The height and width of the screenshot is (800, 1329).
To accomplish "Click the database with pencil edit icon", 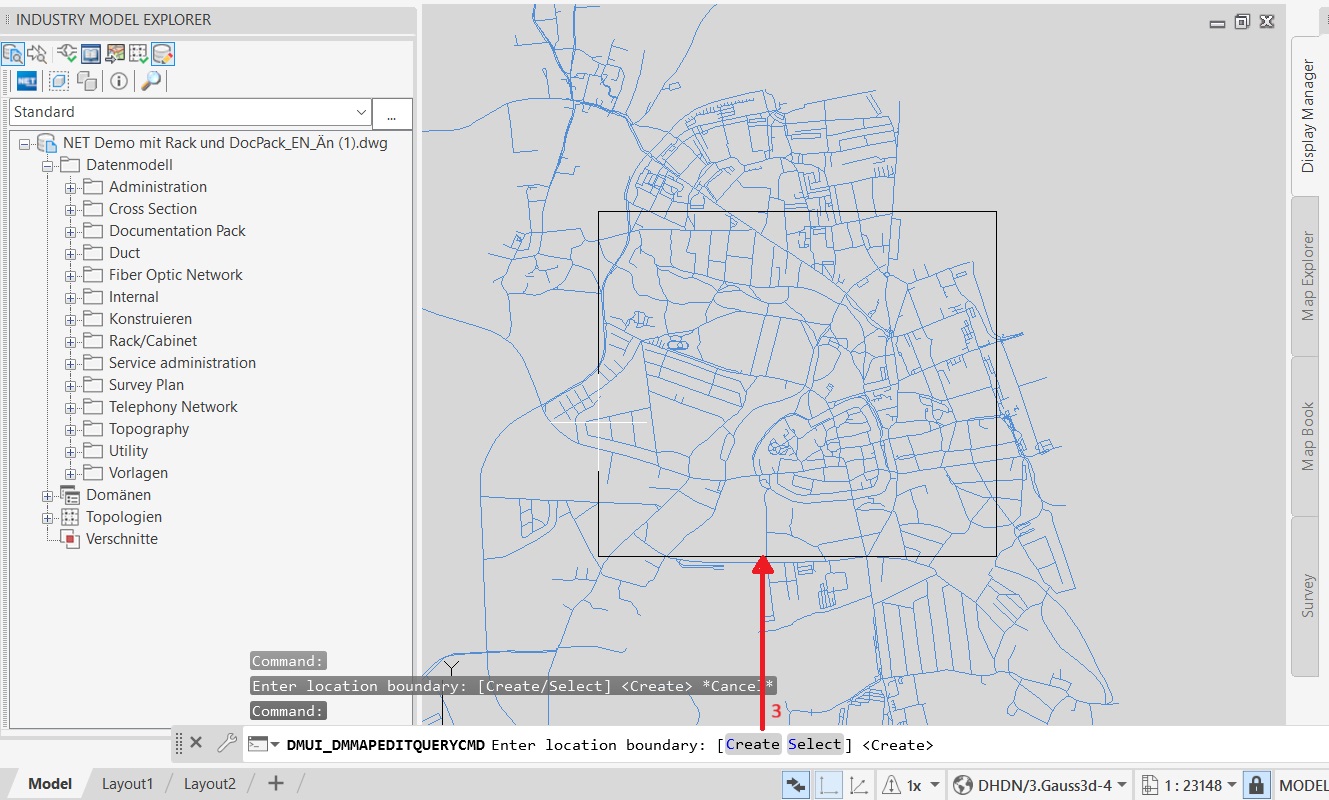I will point(163,54).
